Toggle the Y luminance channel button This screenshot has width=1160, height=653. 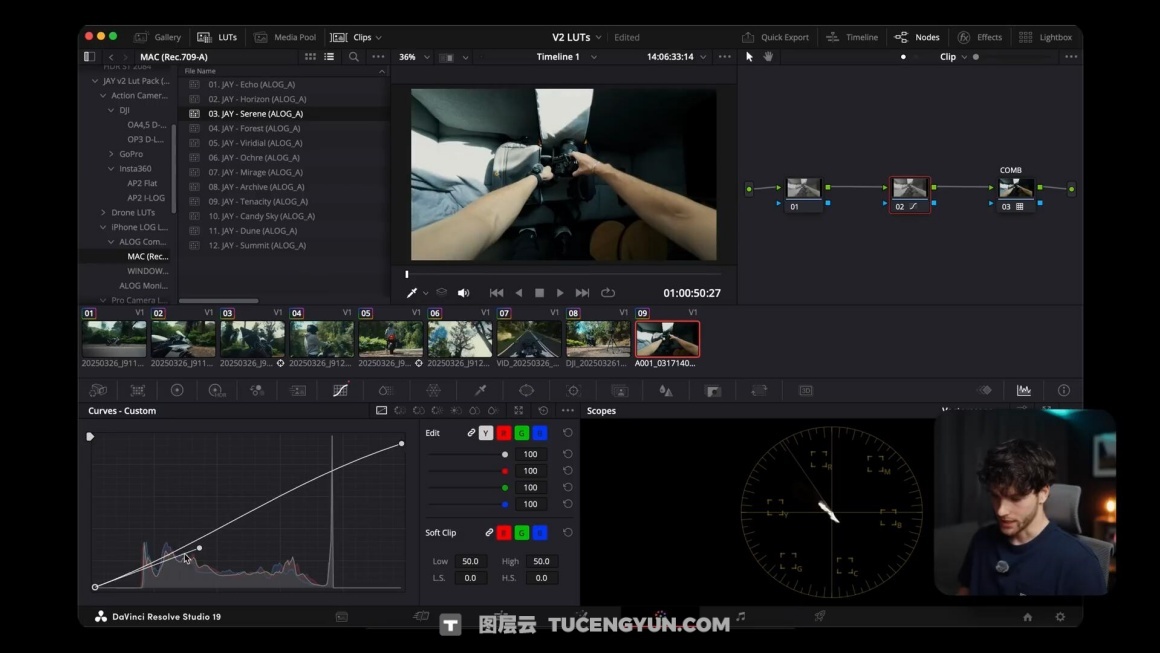pos(485,433)
